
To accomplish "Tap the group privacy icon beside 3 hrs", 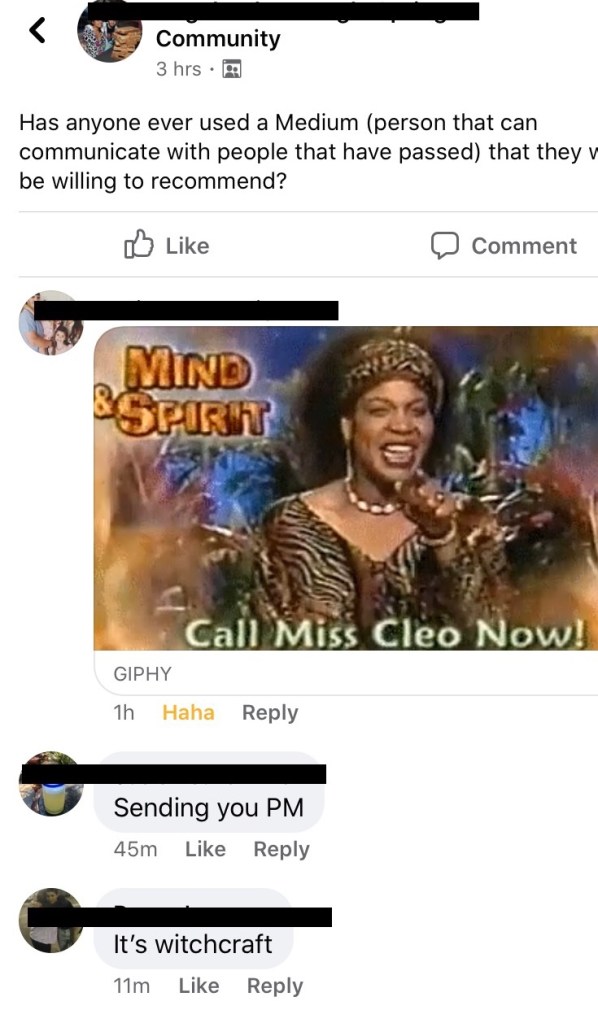I will (x=232, y=69).
